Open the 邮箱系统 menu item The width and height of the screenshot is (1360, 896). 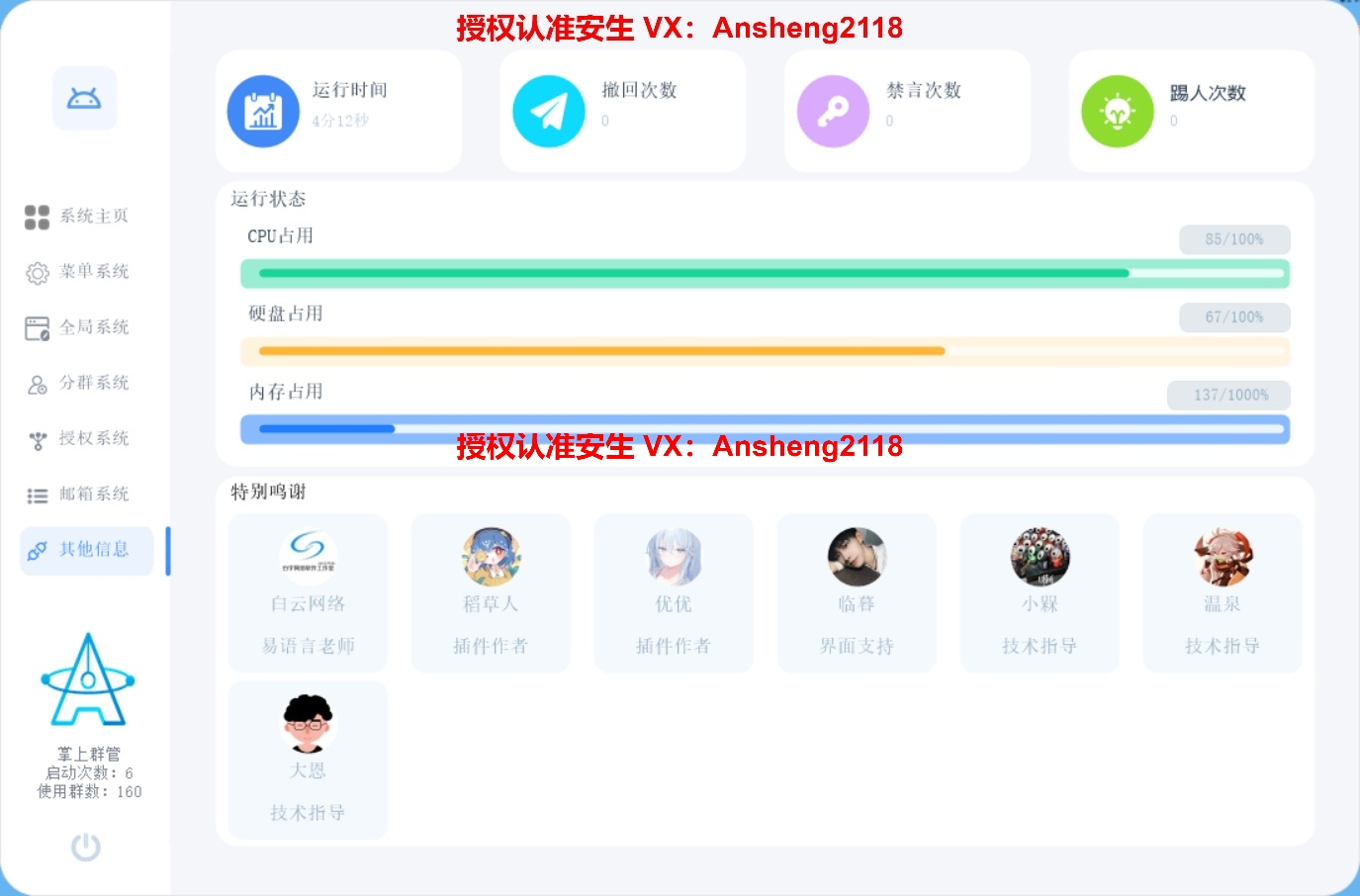point(77,494)
